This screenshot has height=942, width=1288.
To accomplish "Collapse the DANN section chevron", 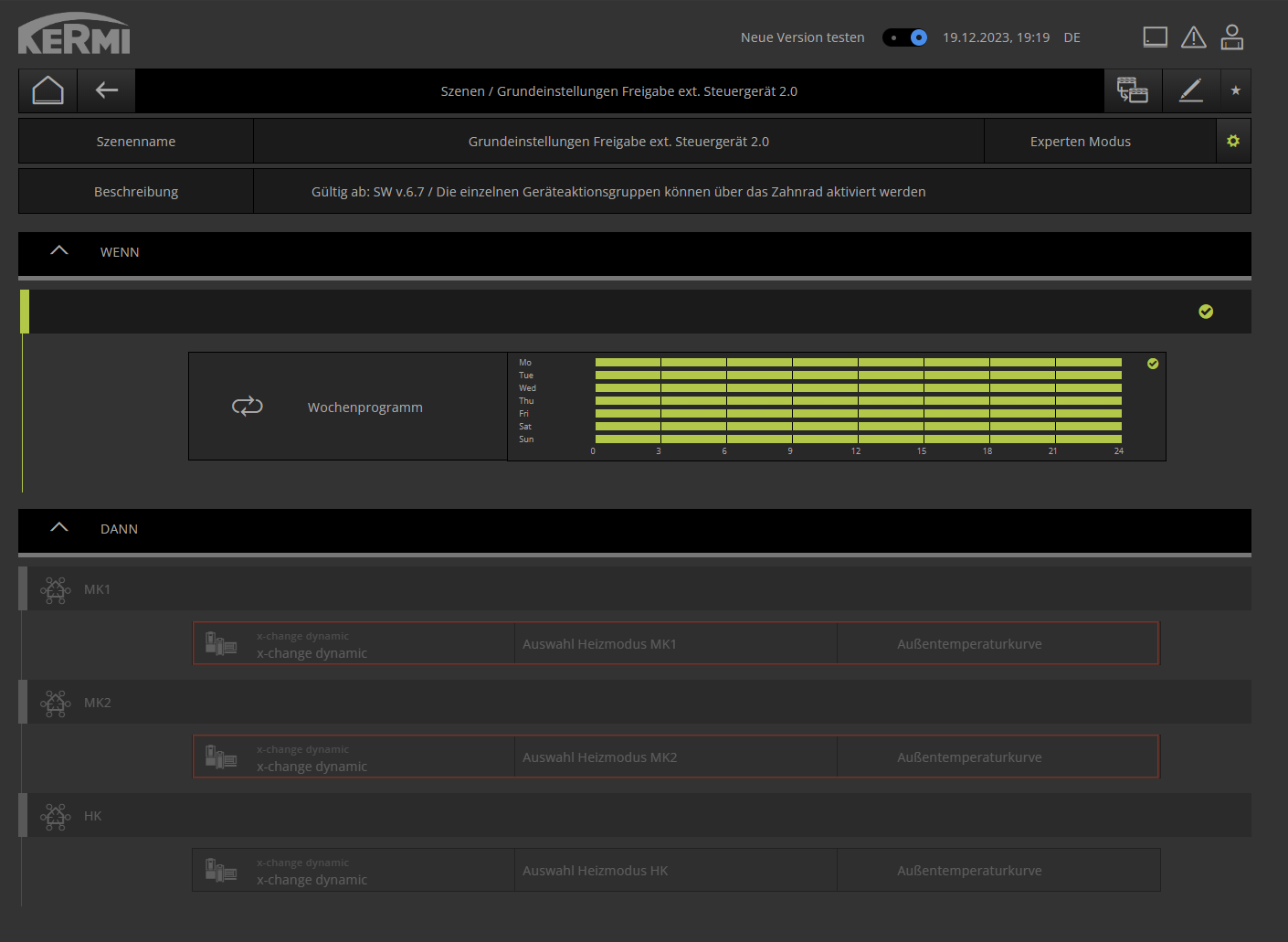I will [59, 528].
